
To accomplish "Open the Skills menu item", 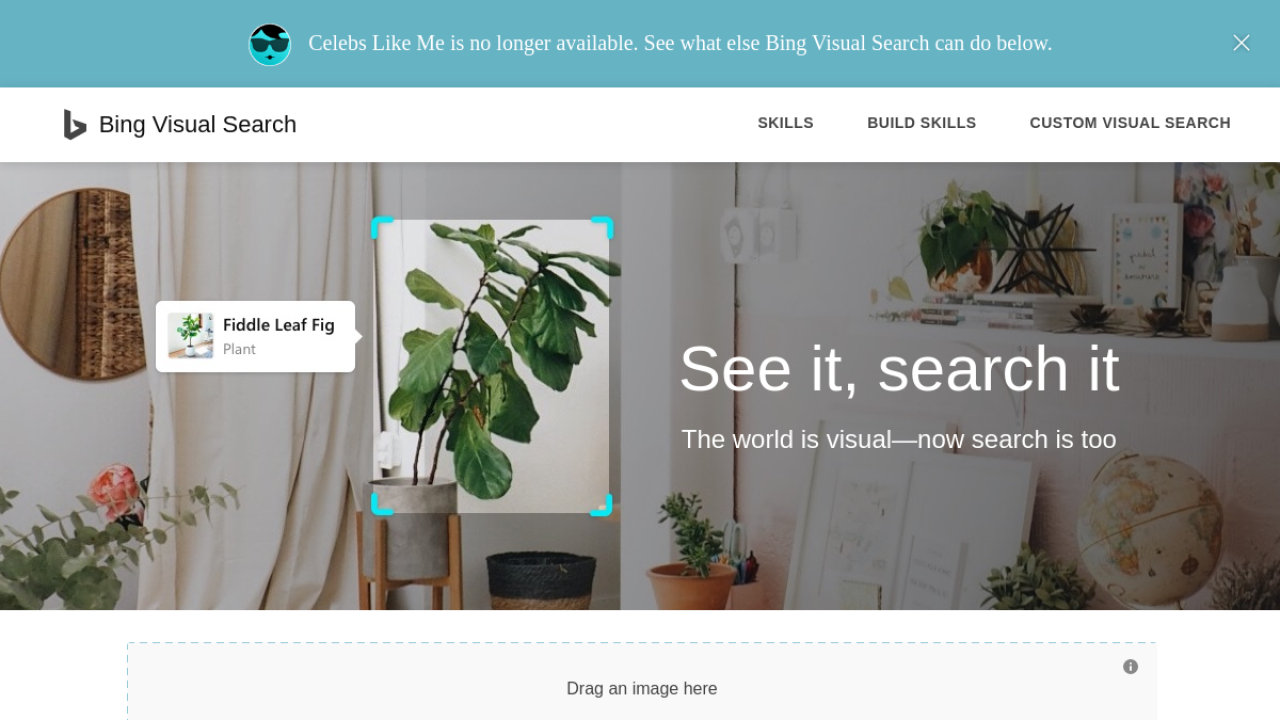I will [785, 123].
